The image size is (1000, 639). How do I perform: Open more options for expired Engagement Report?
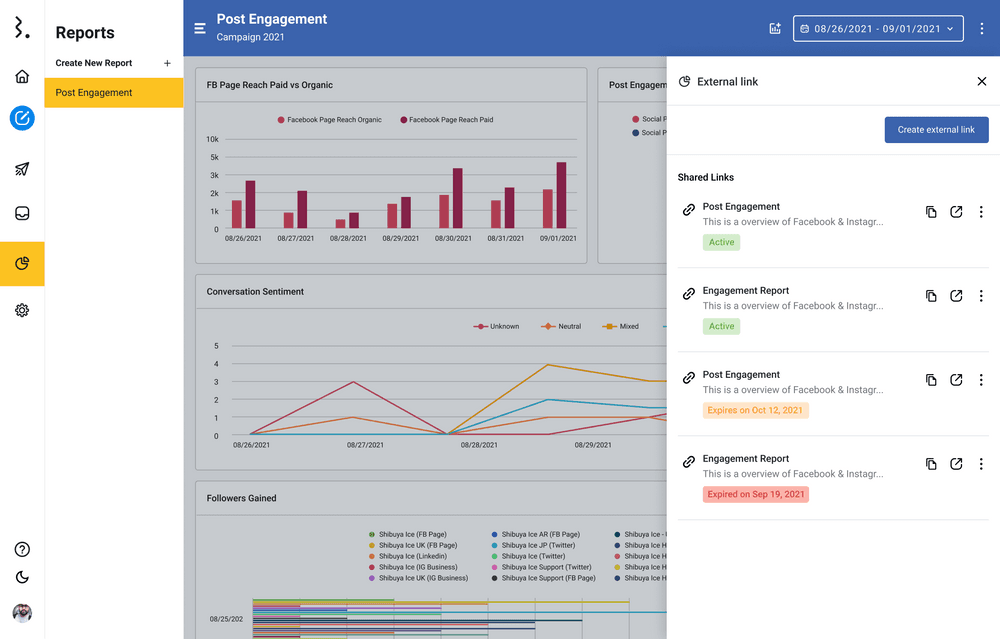[x=981, y=464]
